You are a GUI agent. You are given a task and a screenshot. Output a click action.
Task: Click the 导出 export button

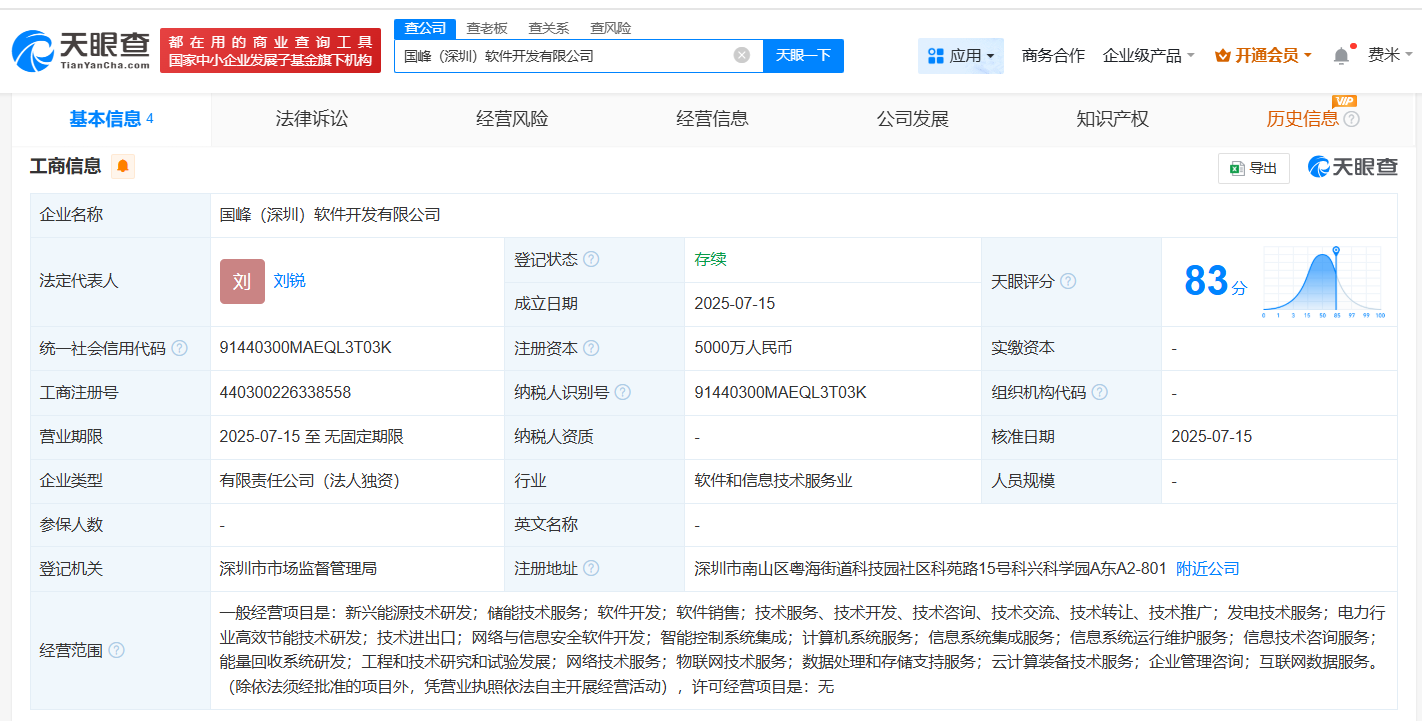click(x=1253, y=168)
